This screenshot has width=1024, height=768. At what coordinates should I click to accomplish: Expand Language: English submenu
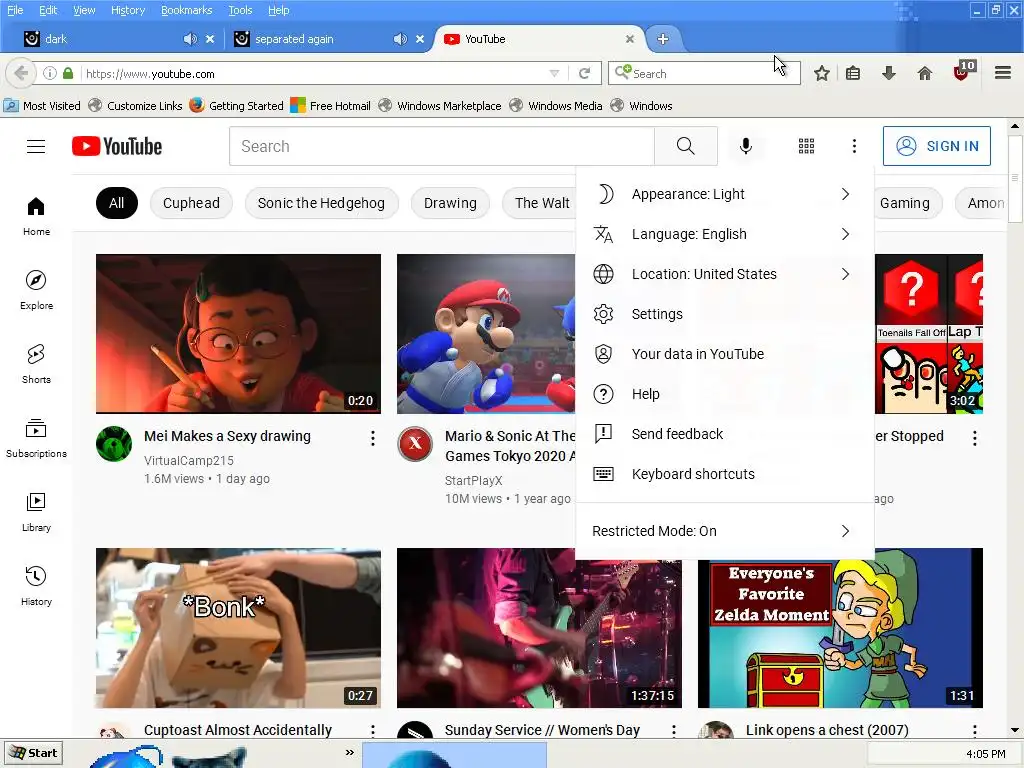(x=724, y=234)
